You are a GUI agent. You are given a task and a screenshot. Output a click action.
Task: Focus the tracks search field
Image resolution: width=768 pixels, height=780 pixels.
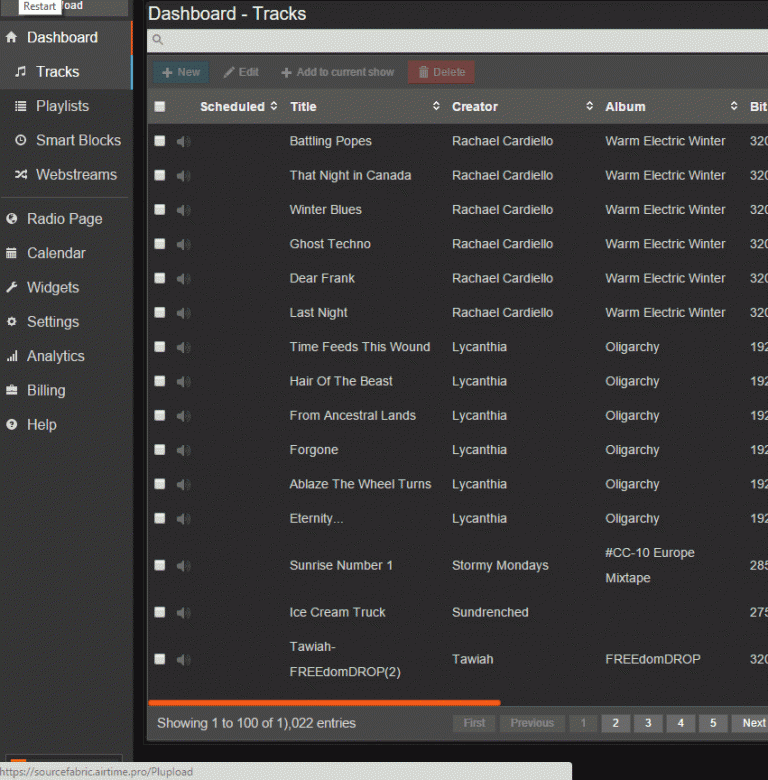pyautogui.click(x=458, y=40)
